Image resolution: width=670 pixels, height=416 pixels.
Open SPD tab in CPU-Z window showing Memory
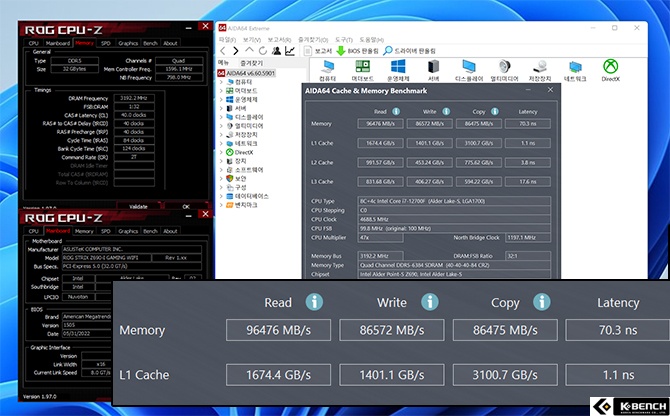tap(106, 43)
